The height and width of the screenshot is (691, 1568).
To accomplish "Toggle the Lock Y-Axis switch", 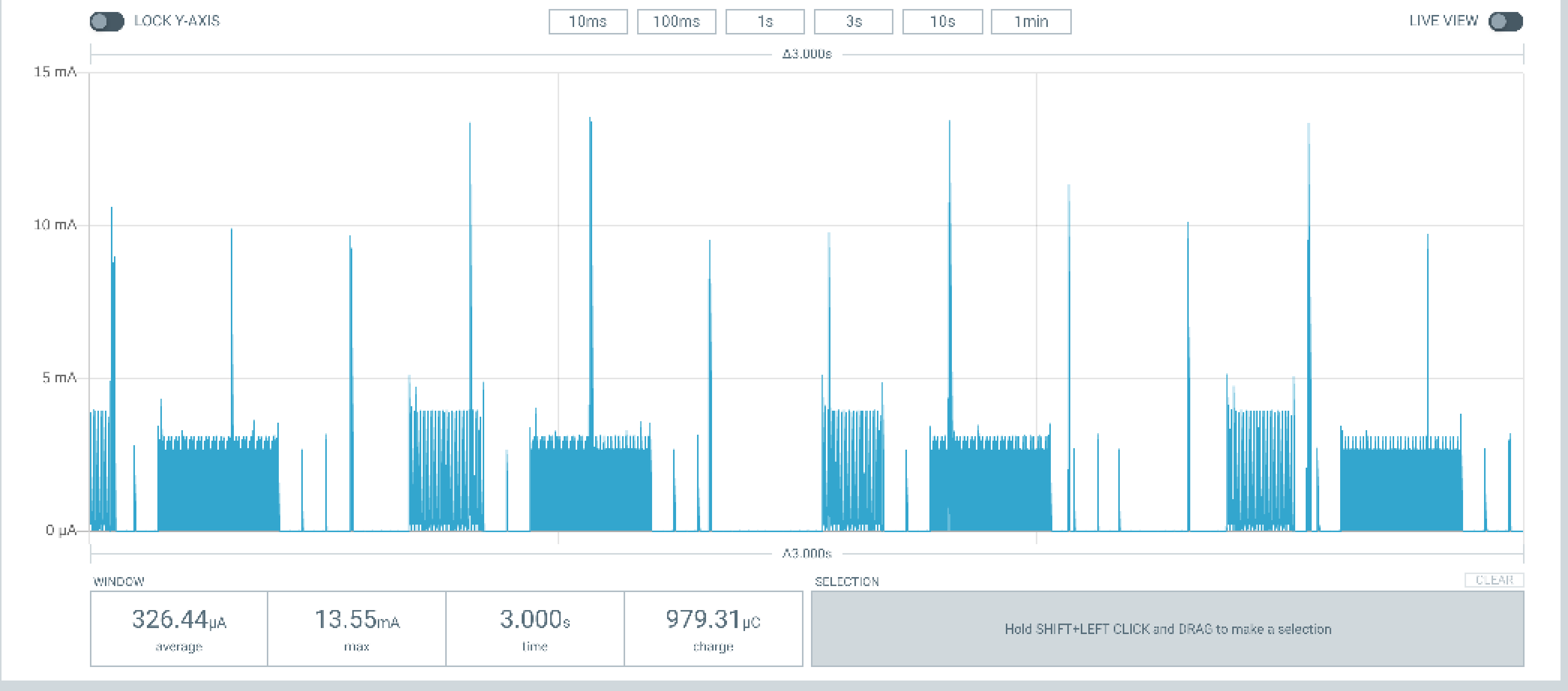I will pyautogui.click(x=106, y=21).
